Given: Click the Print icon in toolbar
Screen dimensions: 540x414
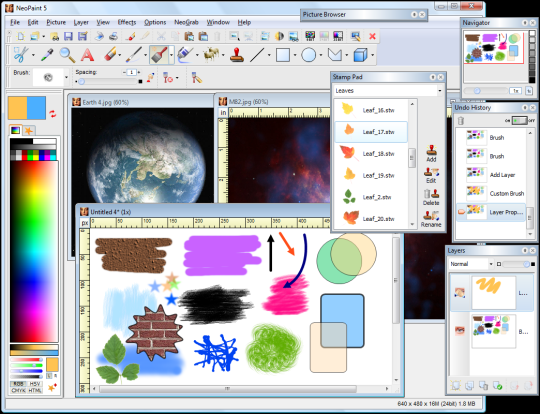Looking at the screenshot, I should click(113, 36).
